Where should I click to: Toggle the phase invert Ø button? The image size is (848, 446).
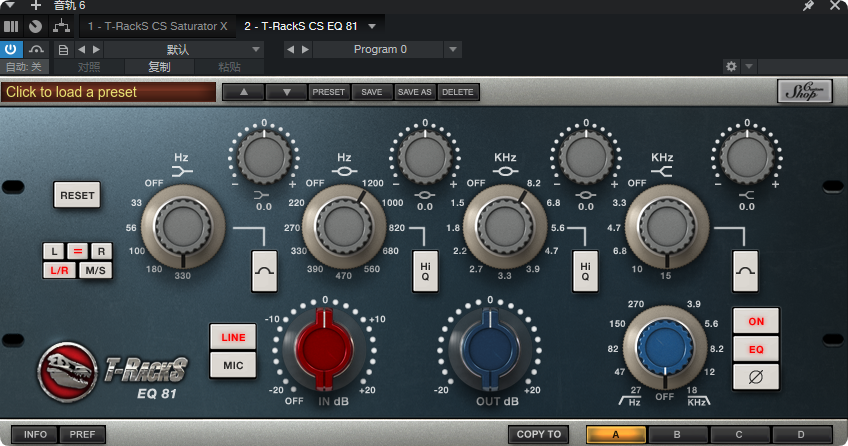756,377
